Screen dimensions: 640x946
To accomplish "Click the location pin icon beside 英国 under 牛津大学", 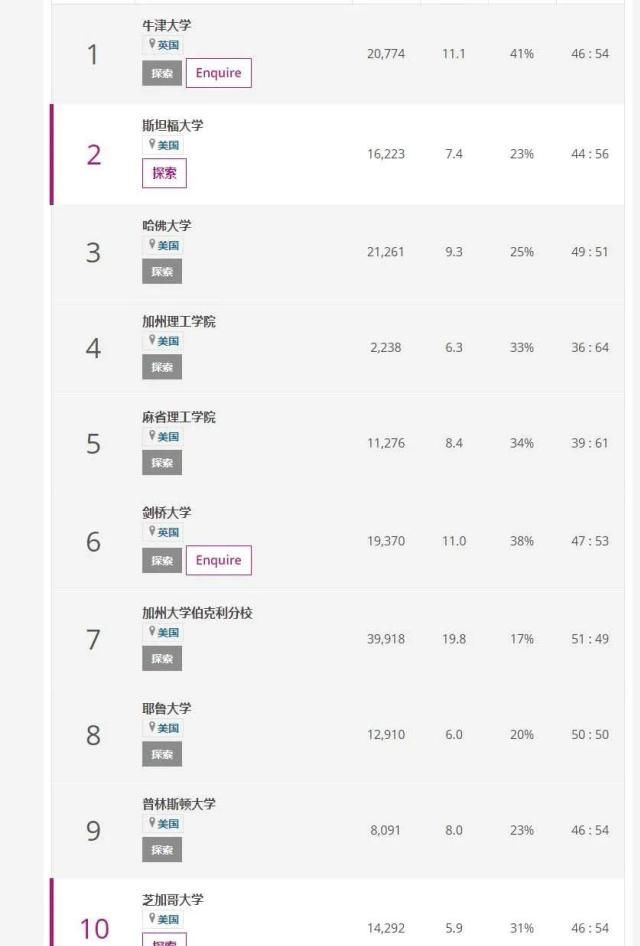I will tap(152, 45).
